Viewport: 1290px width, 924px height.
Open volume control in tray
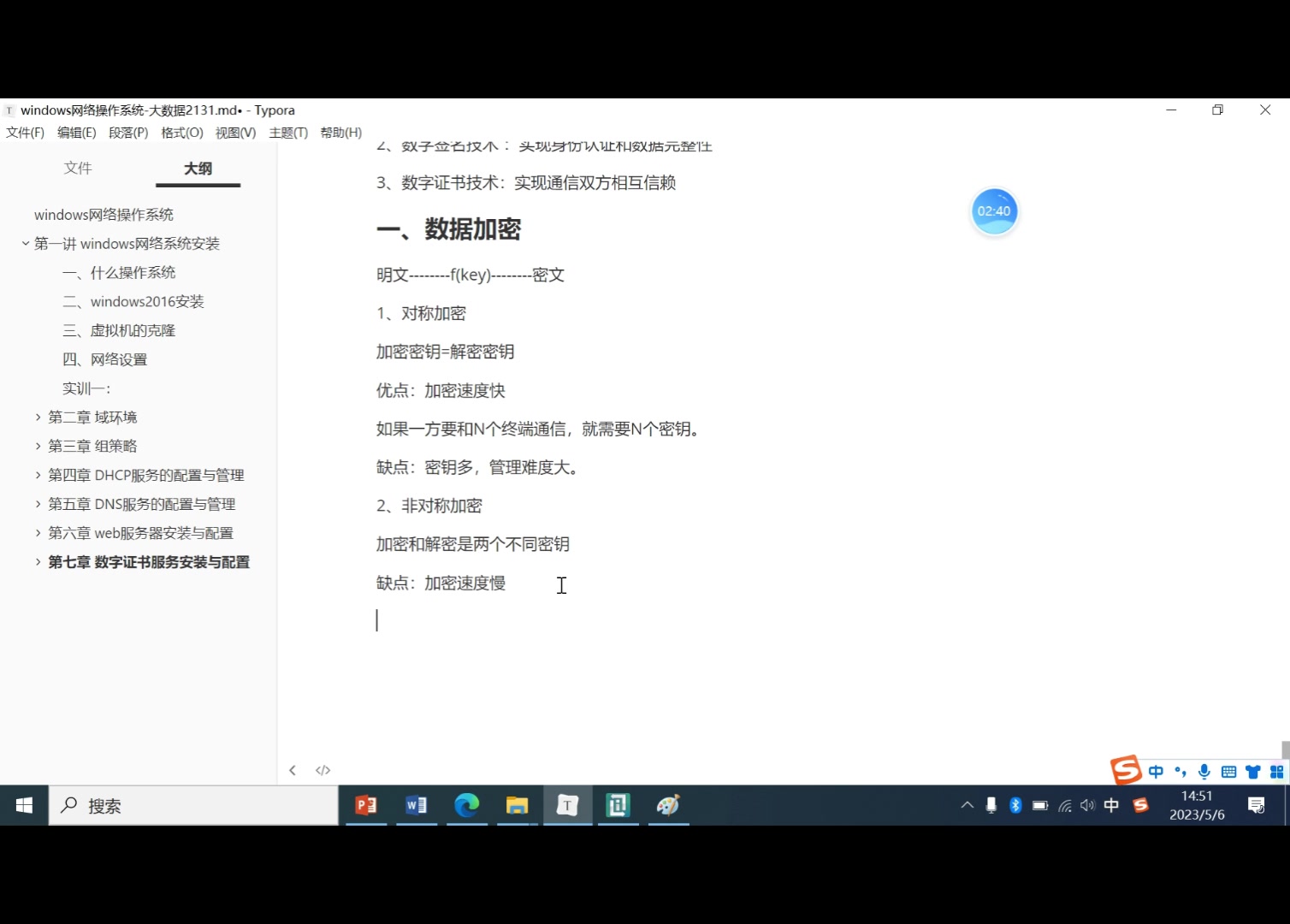[x=1087, y=805]
